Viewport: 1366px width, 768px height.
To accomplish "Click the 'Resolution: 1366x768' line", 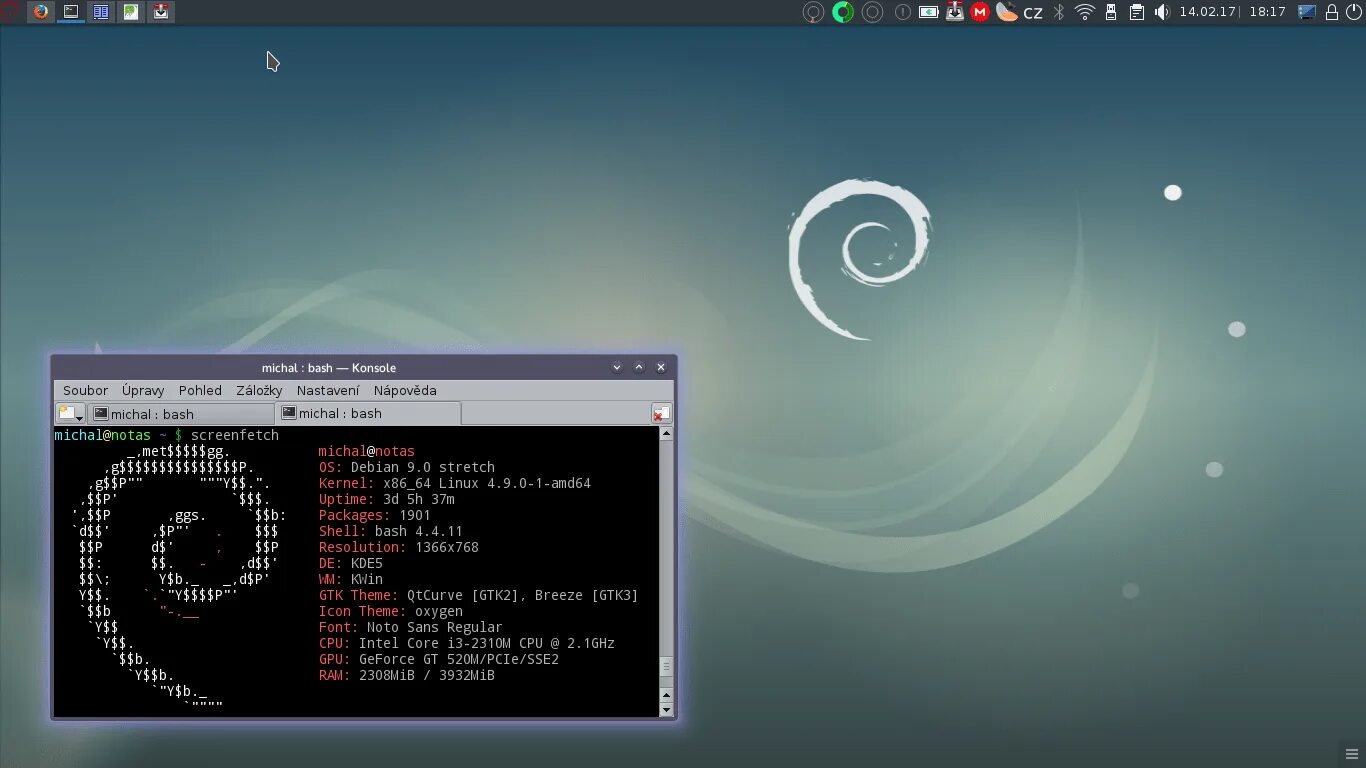I will pyautogui.click(x=399, y=547).
